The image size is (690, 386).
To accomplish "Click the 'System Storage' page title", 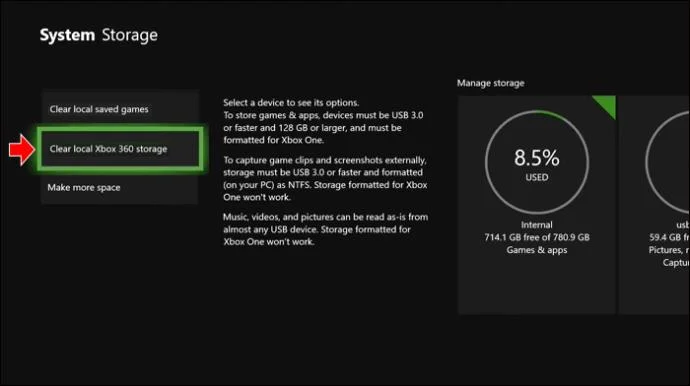I will coord(99,35).
